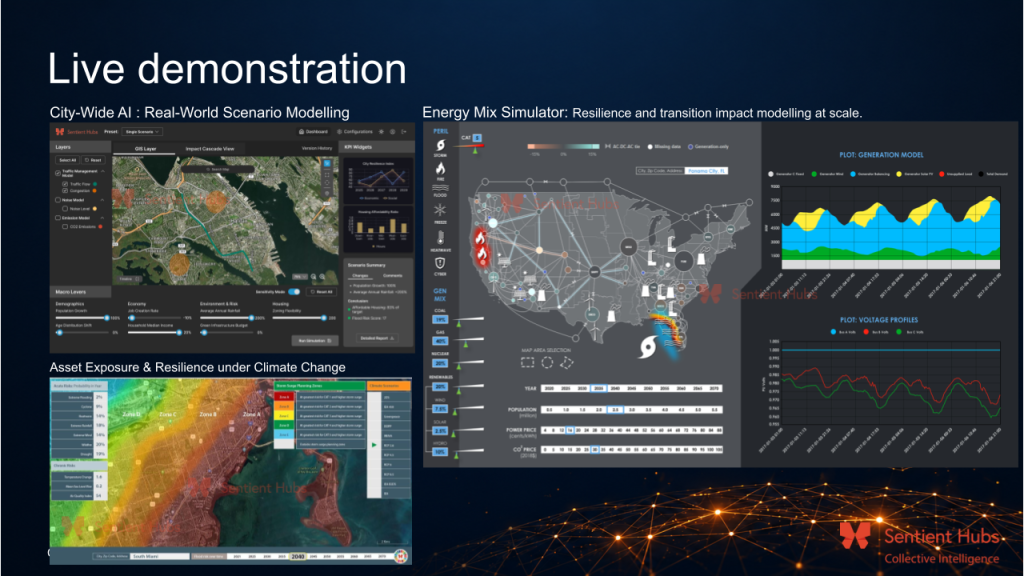Click green play arrow in Climate Scenarios
Image resolution: width=1024 pixels, height=576 pixels.
pos(374,445)
